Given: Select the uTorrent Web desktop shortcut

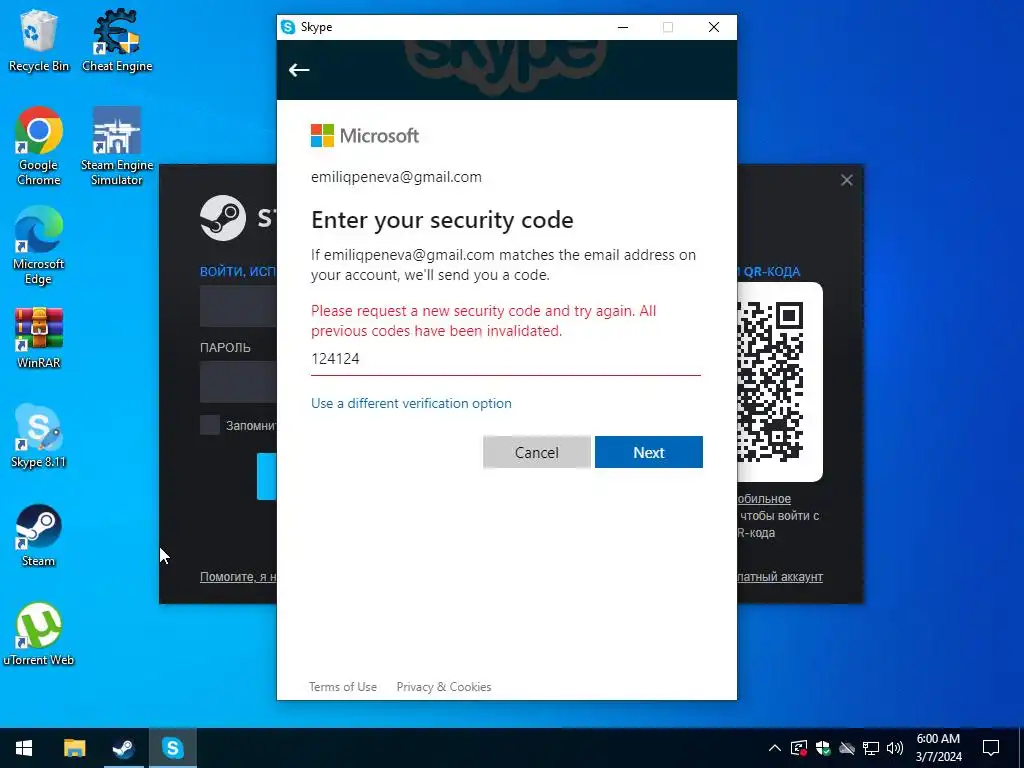Looking at the screenshot, I should (39, 634).
